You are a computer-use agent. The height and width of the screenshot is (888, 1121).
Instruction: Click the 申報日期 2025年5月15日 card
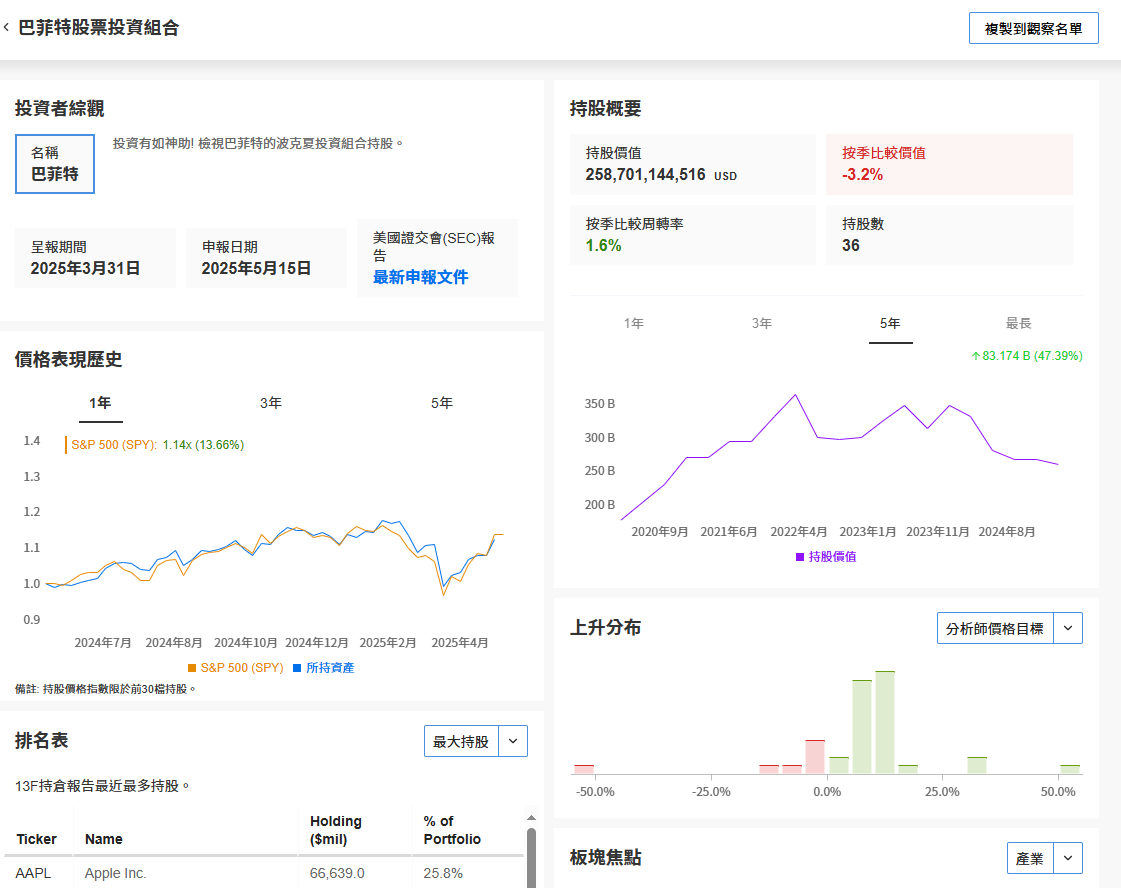click(266, 258)
